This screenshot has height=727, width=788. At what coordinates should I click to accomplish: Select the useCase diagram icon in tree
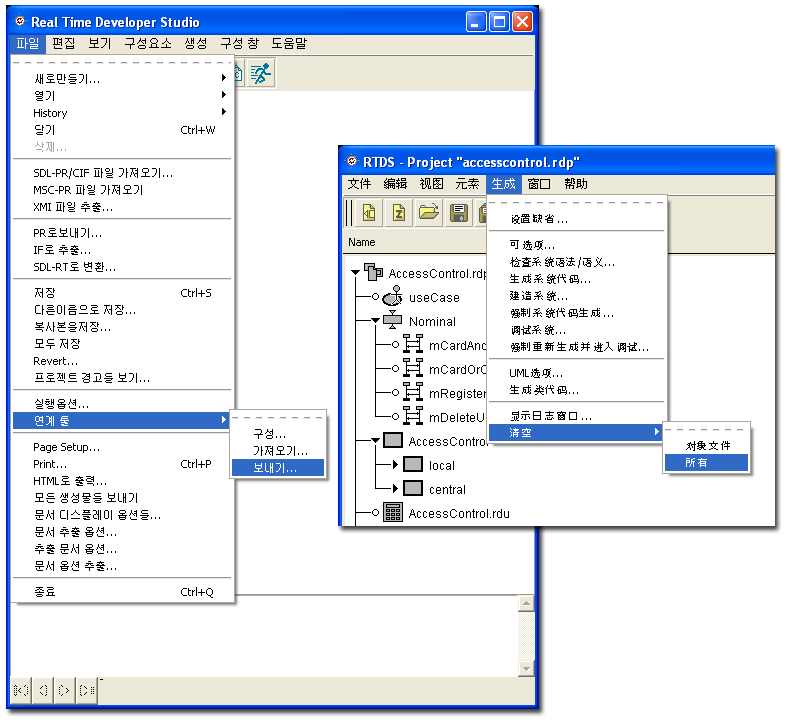393,298
